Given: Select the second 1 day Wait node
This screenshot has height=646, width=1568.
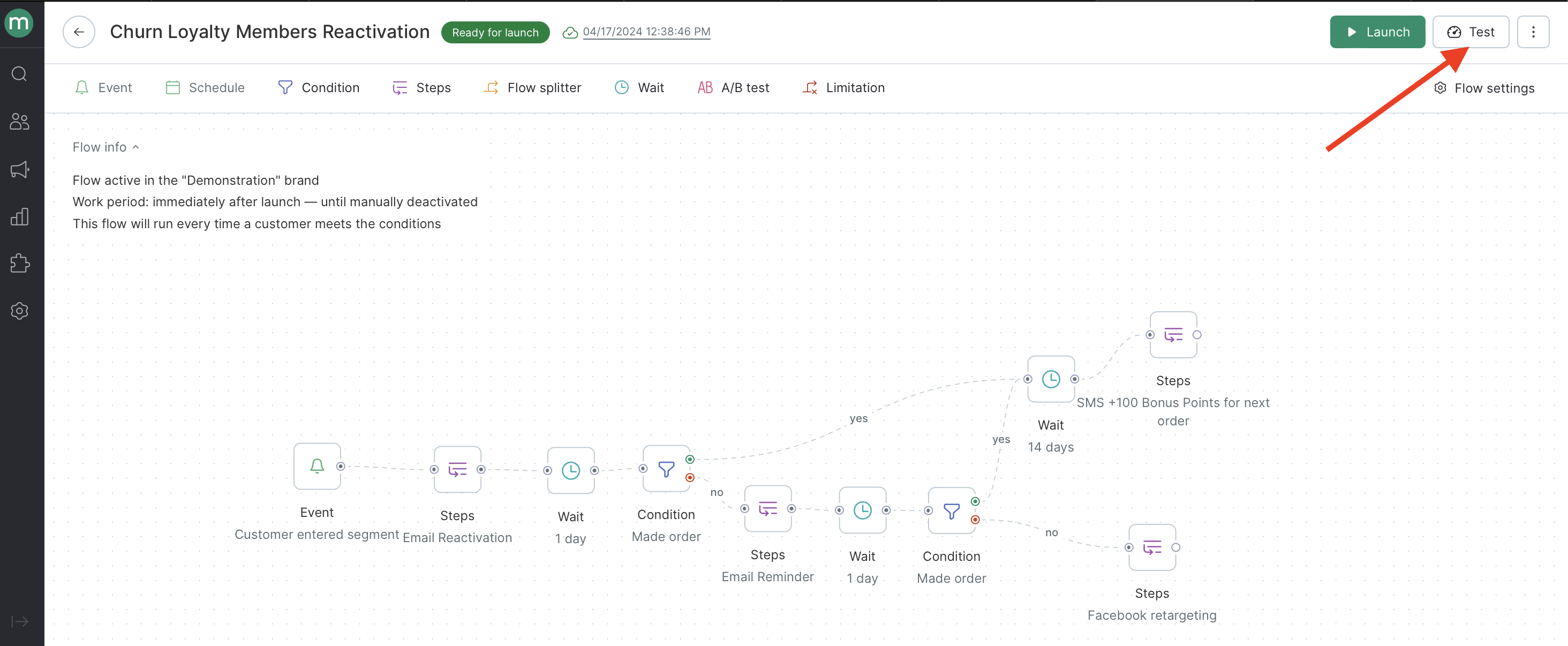Looking at the screenshot, I should pyautogui.click(x=863, y=510).
